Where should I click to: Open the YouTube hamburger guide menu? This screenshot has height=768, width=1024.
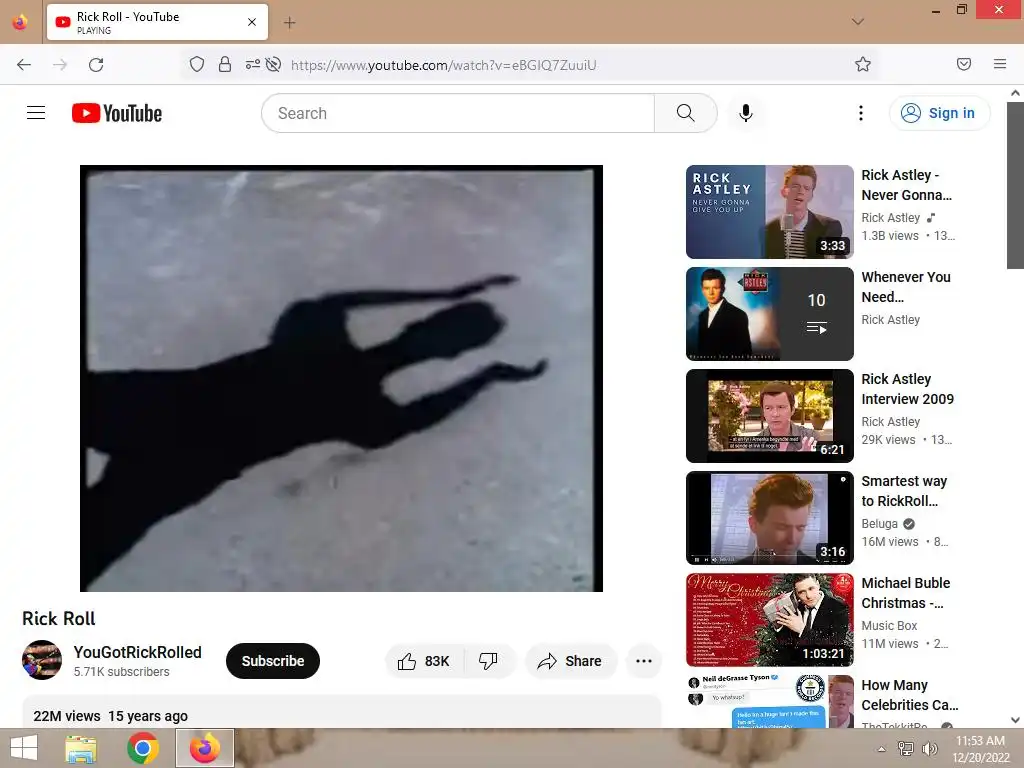36,113
